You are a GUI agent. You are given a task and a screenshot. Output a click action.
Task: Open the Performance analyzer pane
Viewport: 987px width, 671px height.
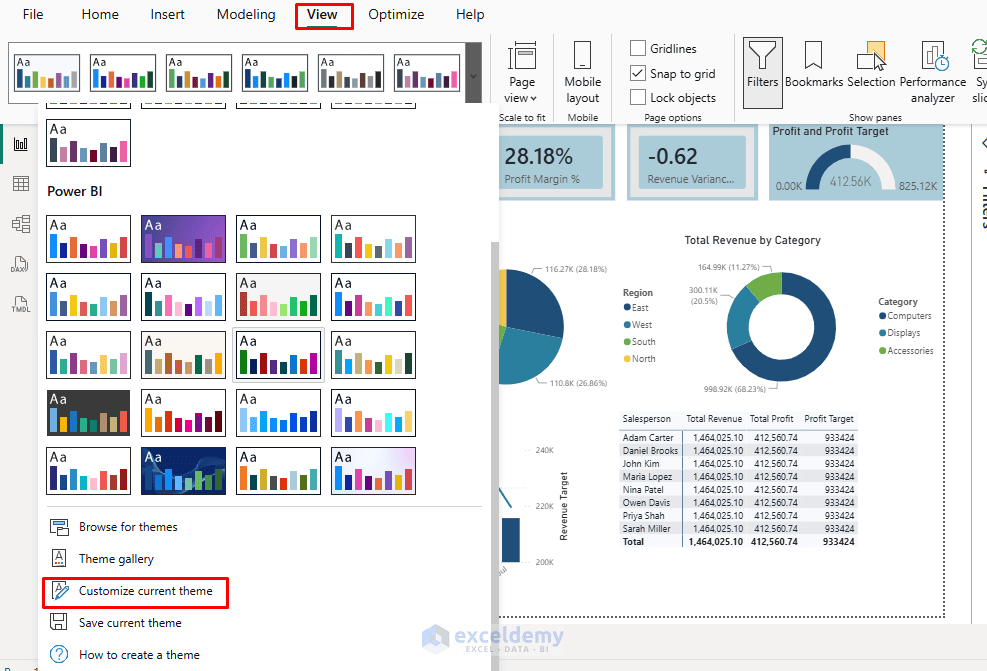point(933,72)
